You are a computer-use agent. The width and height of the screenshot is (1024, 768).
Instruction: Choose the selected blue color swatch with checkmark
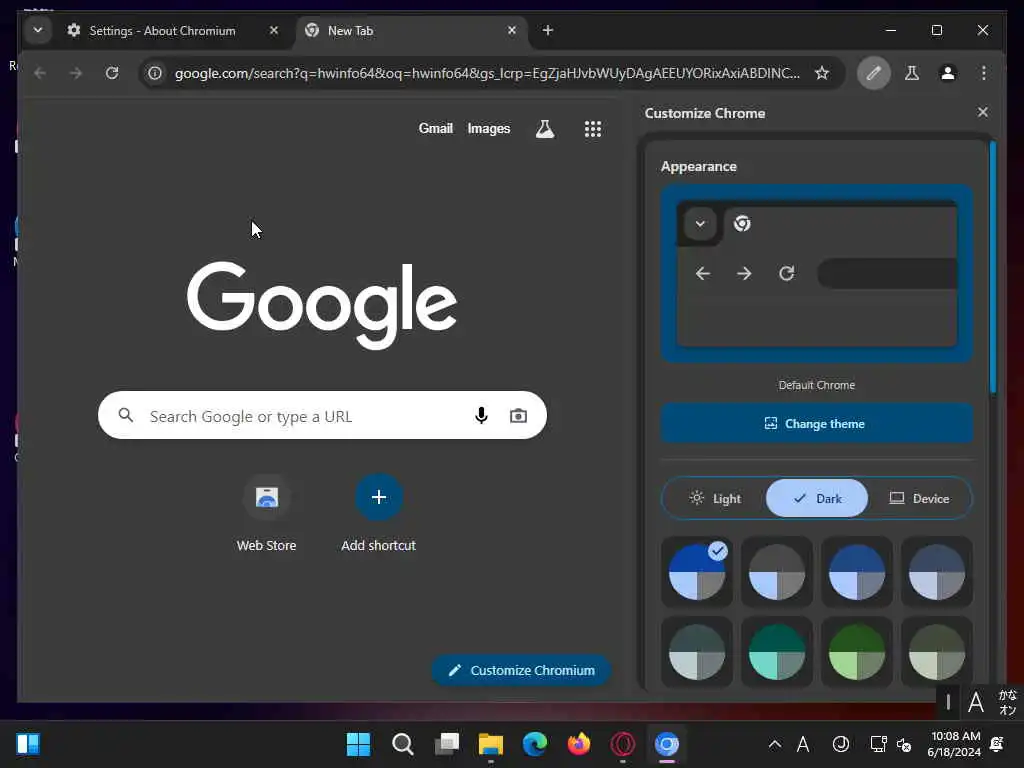697,572
